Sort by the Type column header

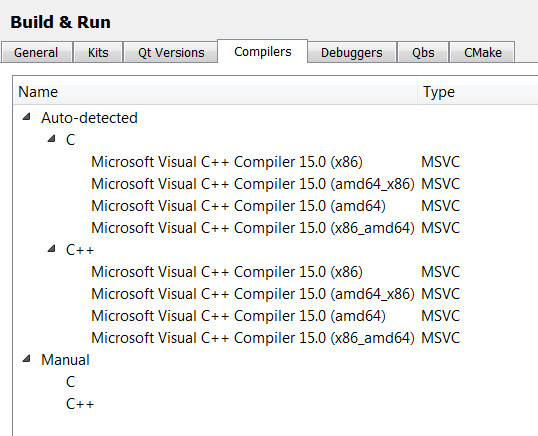pos(478,92)
